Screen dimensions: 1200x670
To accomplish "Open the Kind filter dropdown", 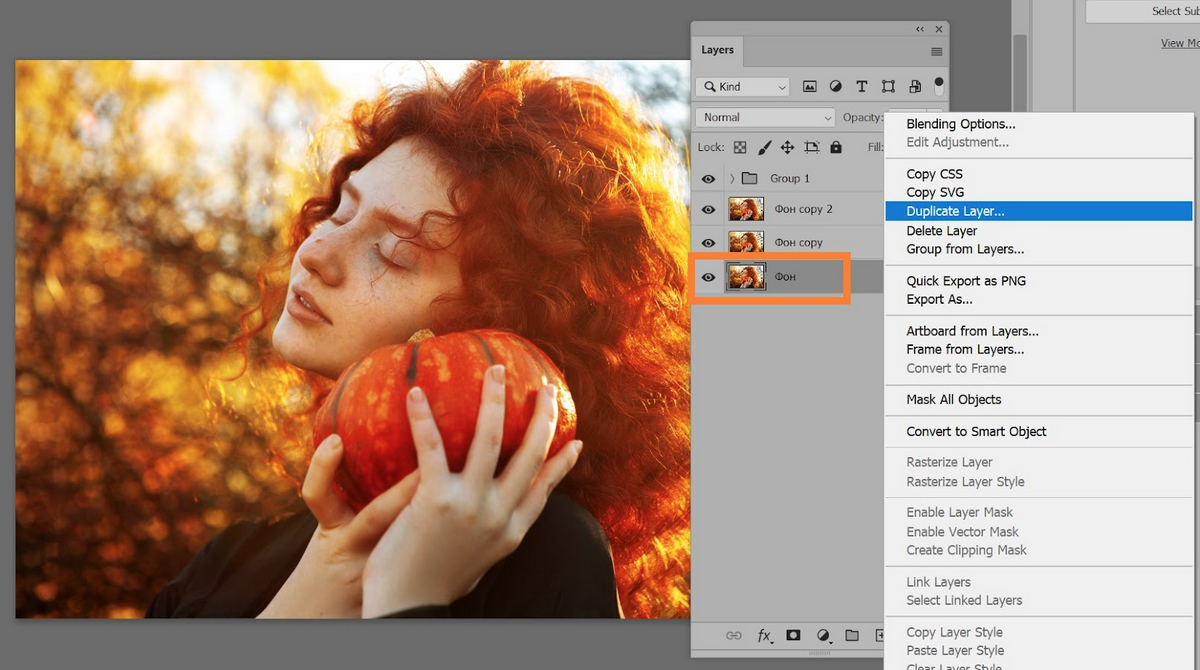I will click(x=744, y=87).
